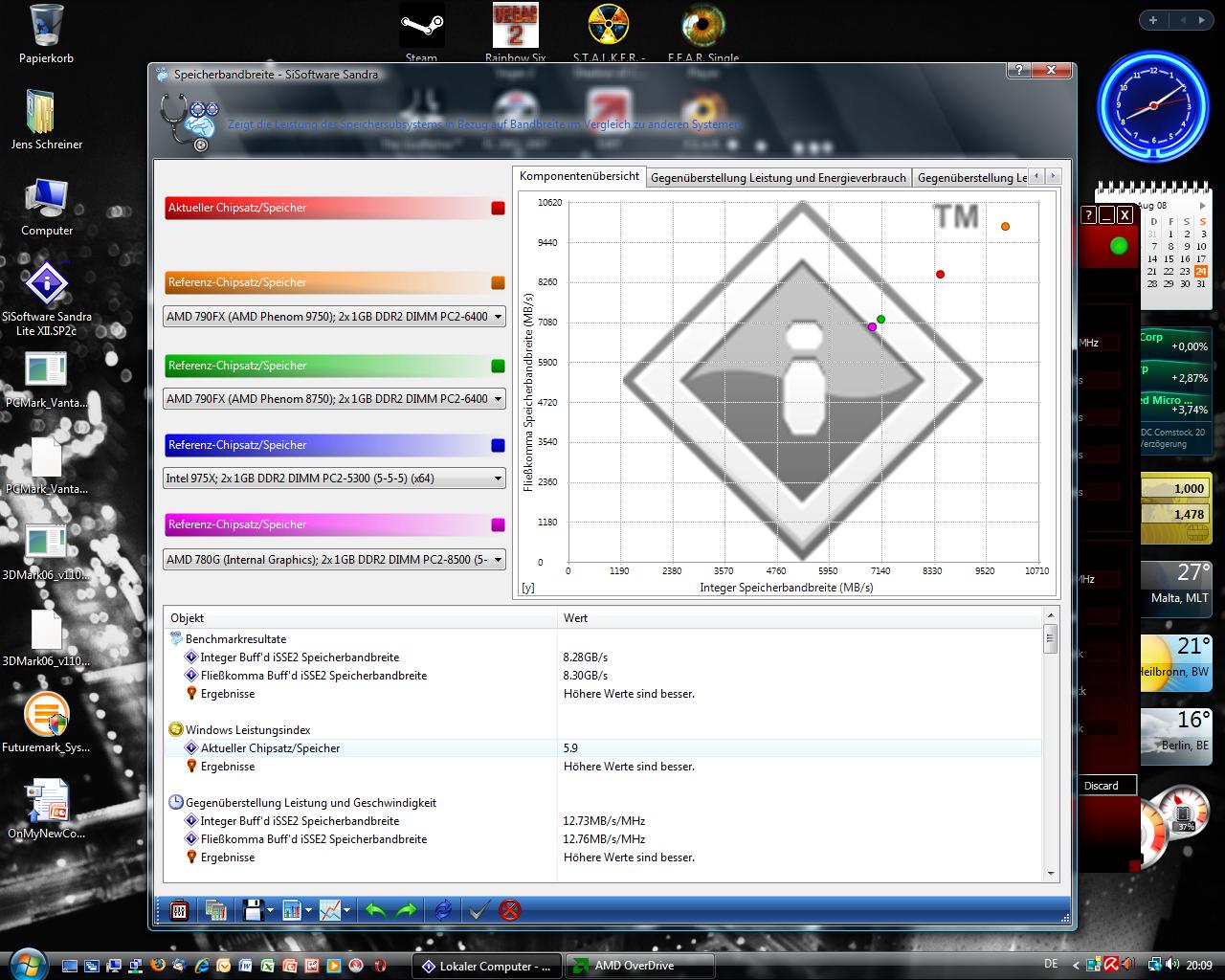
Task: Click the Windows Start orb
Action: tap(26, 963)
